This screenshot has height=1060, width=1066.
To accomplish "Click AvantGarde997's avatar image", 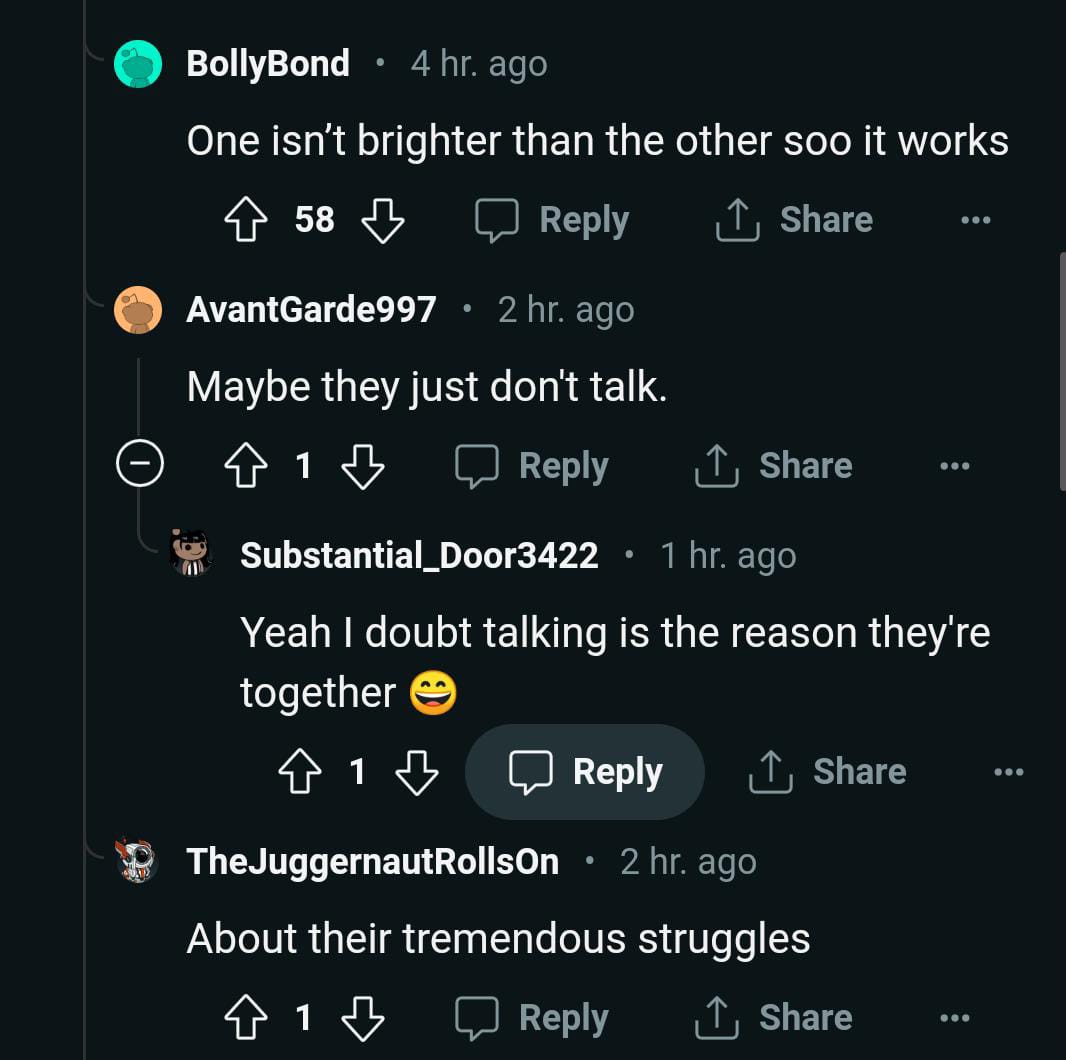I will coord(138,310).
